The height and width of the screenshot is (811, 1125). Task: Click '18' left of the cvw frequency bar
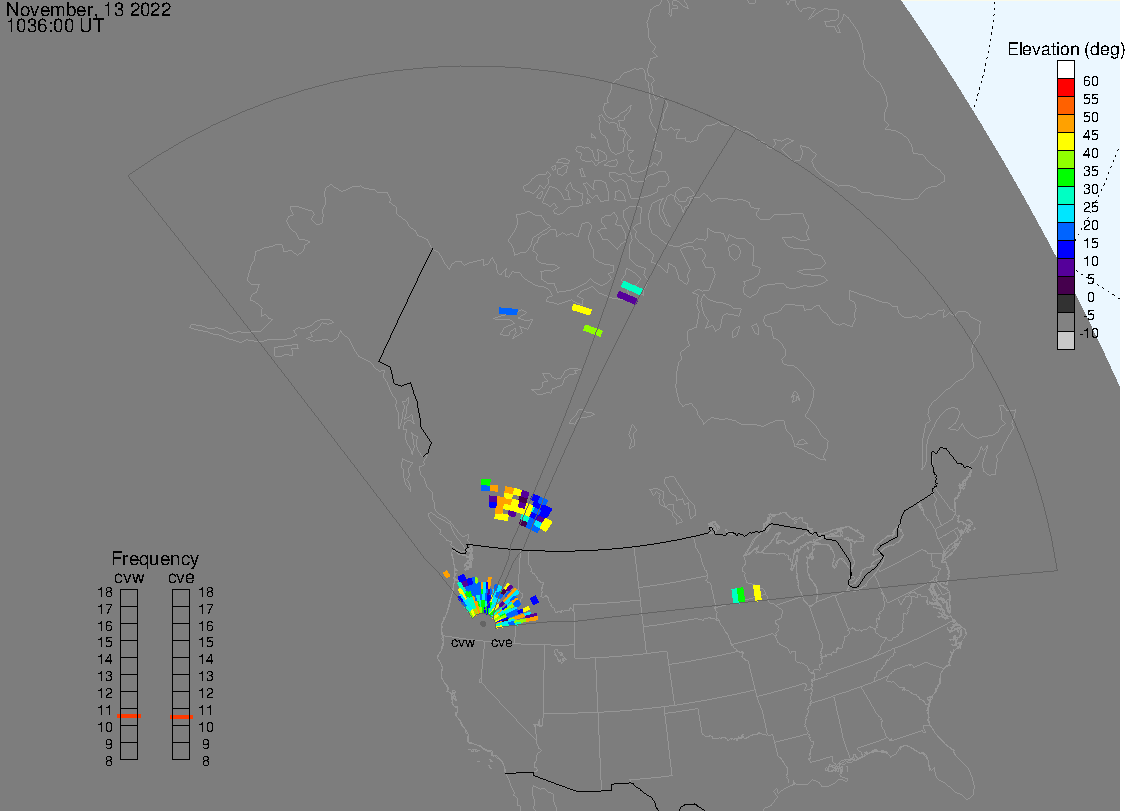(105, 593)
